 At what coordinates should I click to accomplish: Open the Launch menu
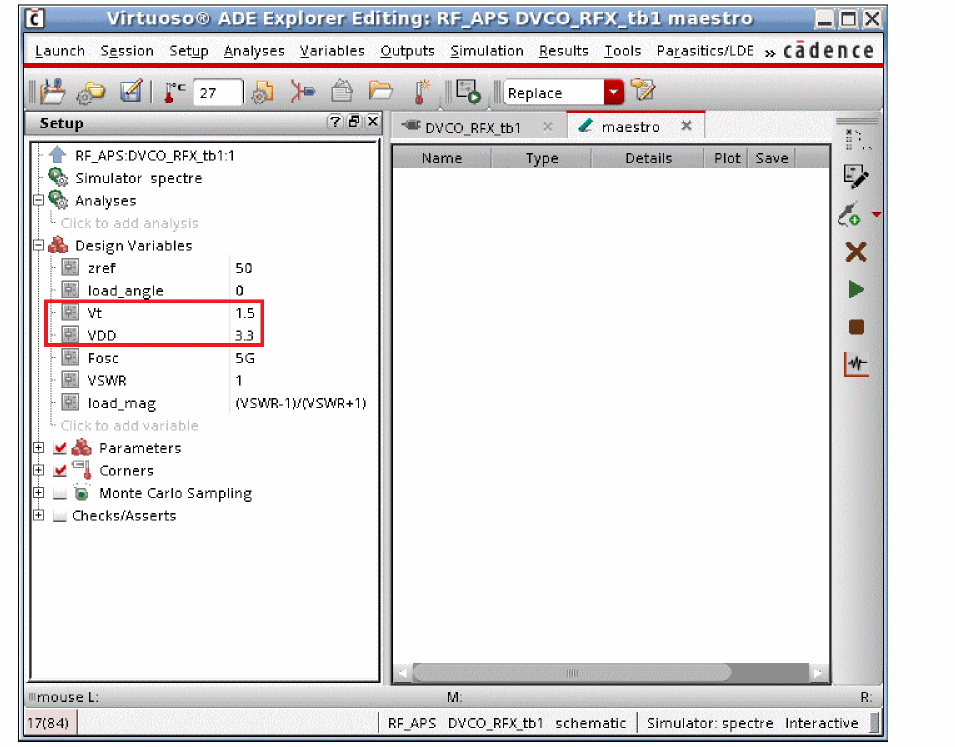(60, 51)
